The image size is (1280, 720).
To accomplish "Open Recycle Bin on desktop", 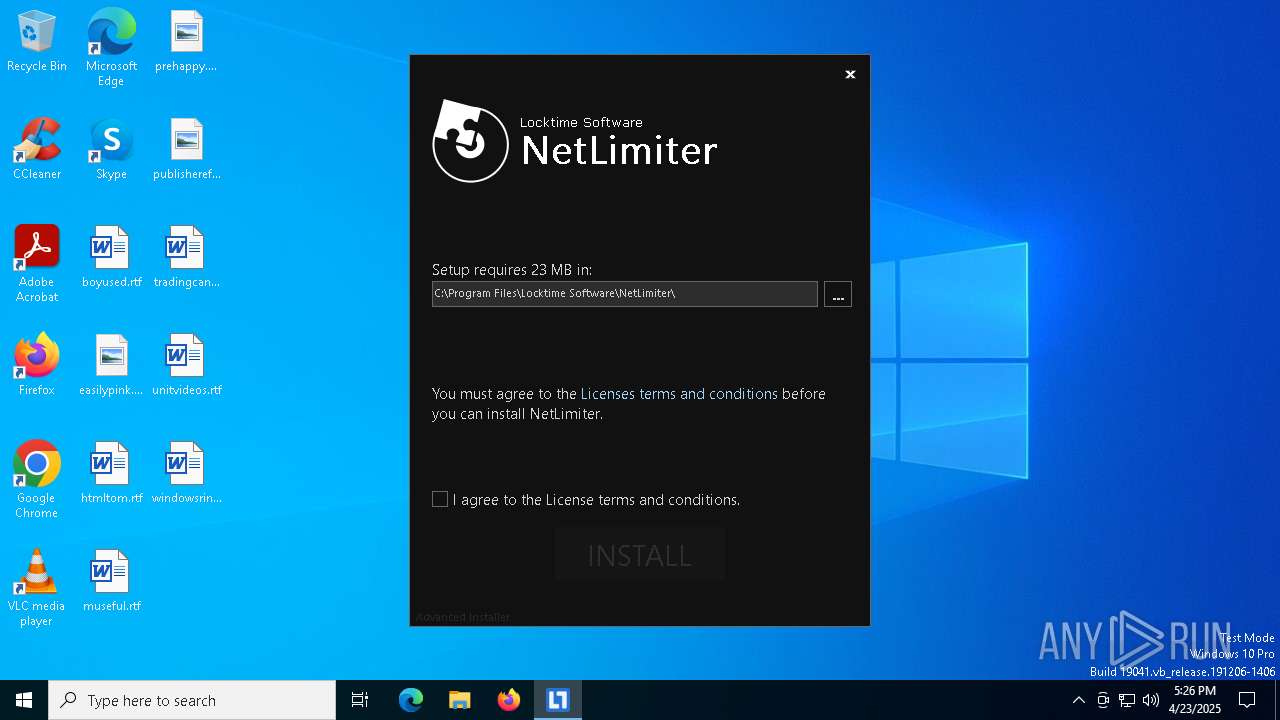I will click(x=37, y=42).
